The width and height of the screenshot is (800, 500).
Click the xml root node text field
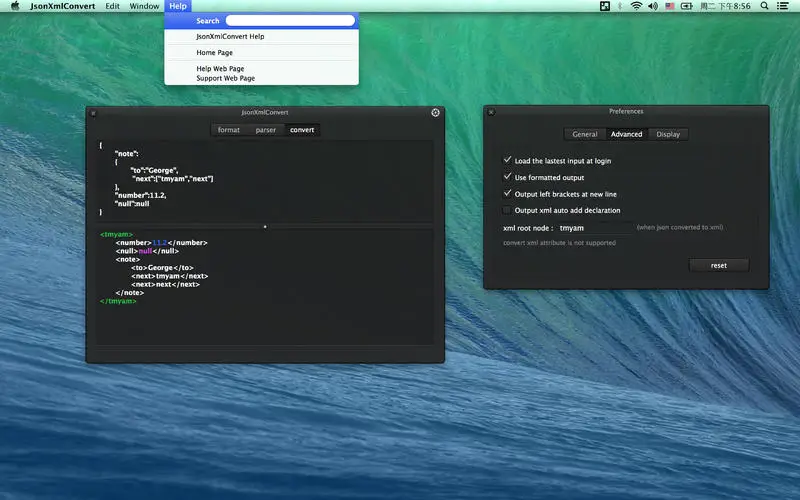(x=594, y=228)
